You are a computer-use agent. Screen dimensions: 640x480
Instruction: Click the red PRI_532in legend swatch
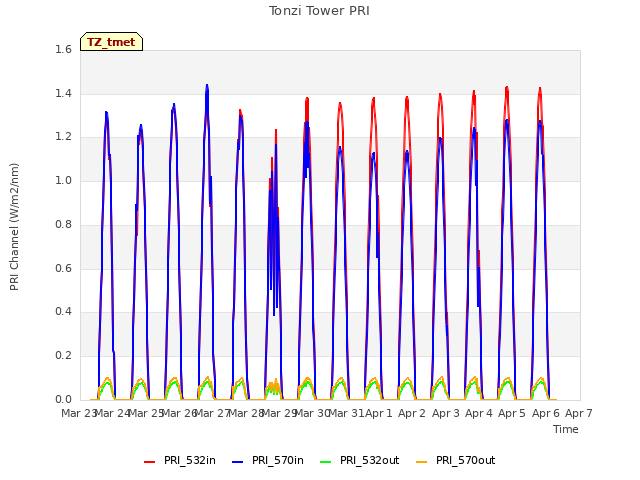pyautogui.click(x=149, y=462)
